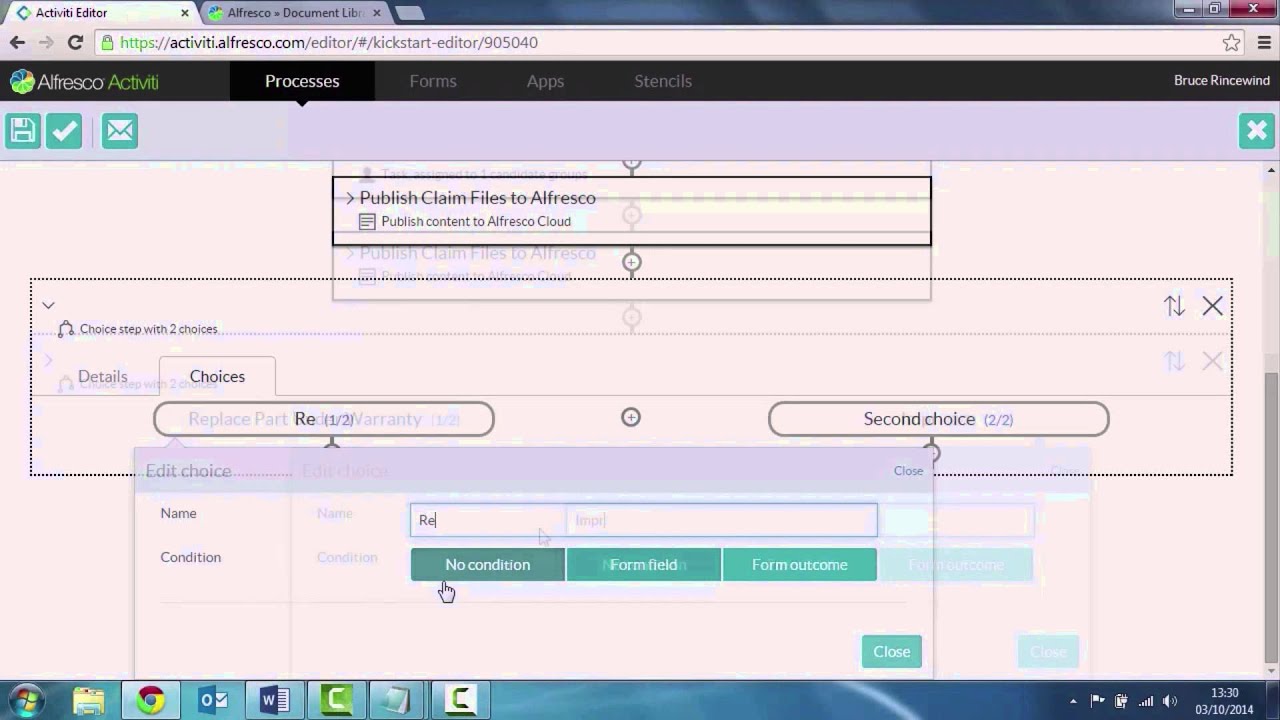Click the Save process icon in toolbar
This screenshot has width=1280, height=720.
click(23, 131)
